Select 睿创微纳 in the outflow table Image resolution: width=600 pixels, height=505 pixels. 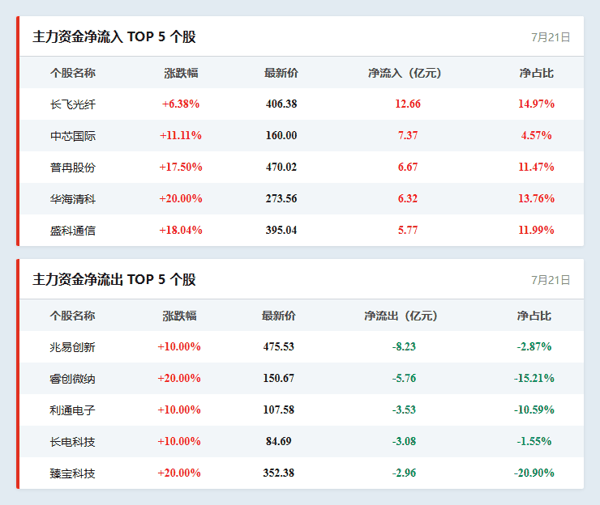[x=72, y=379]
